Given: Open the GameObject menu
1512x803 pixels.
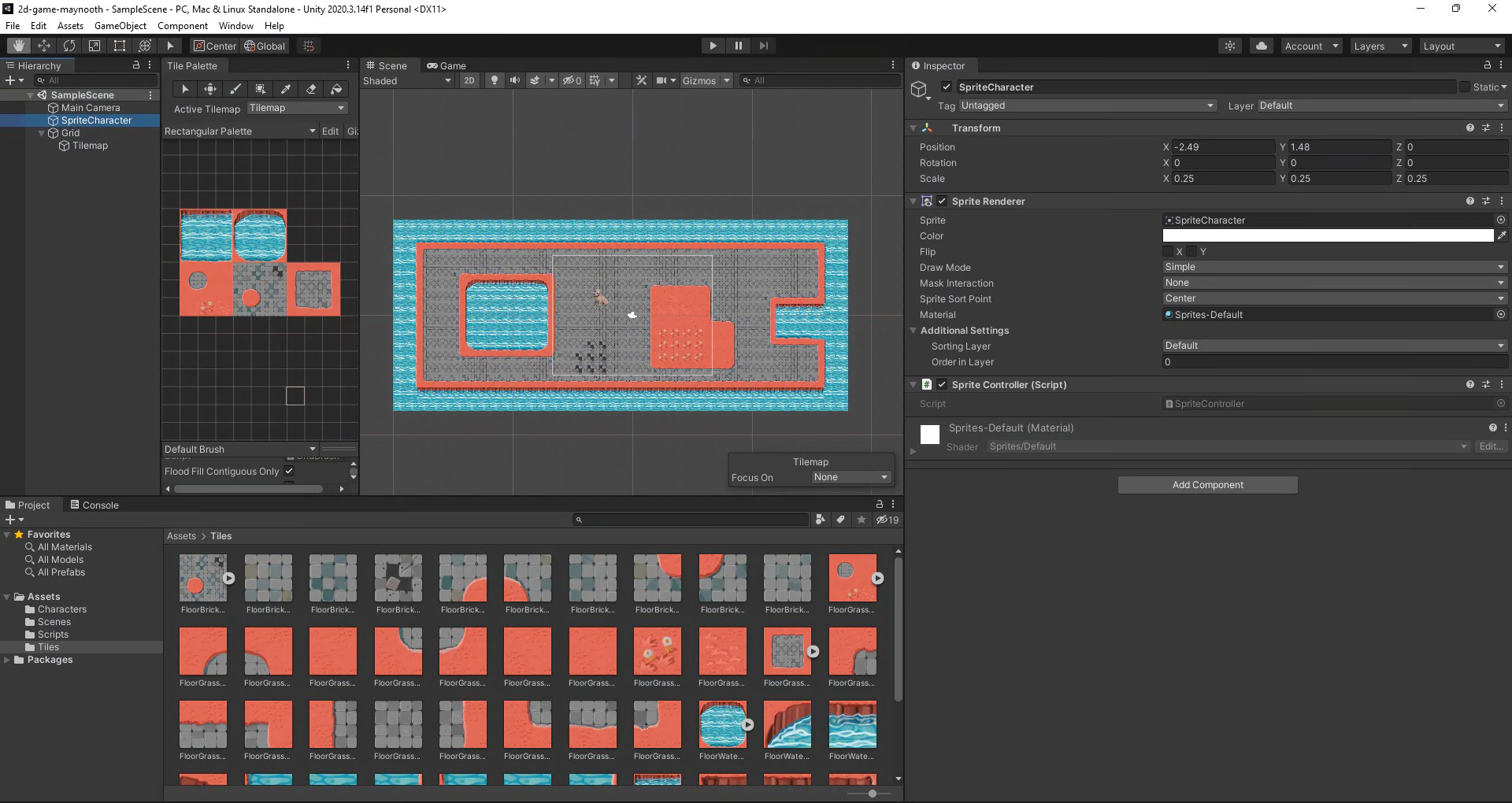Looking at the screenshot, I should (120, 26).
